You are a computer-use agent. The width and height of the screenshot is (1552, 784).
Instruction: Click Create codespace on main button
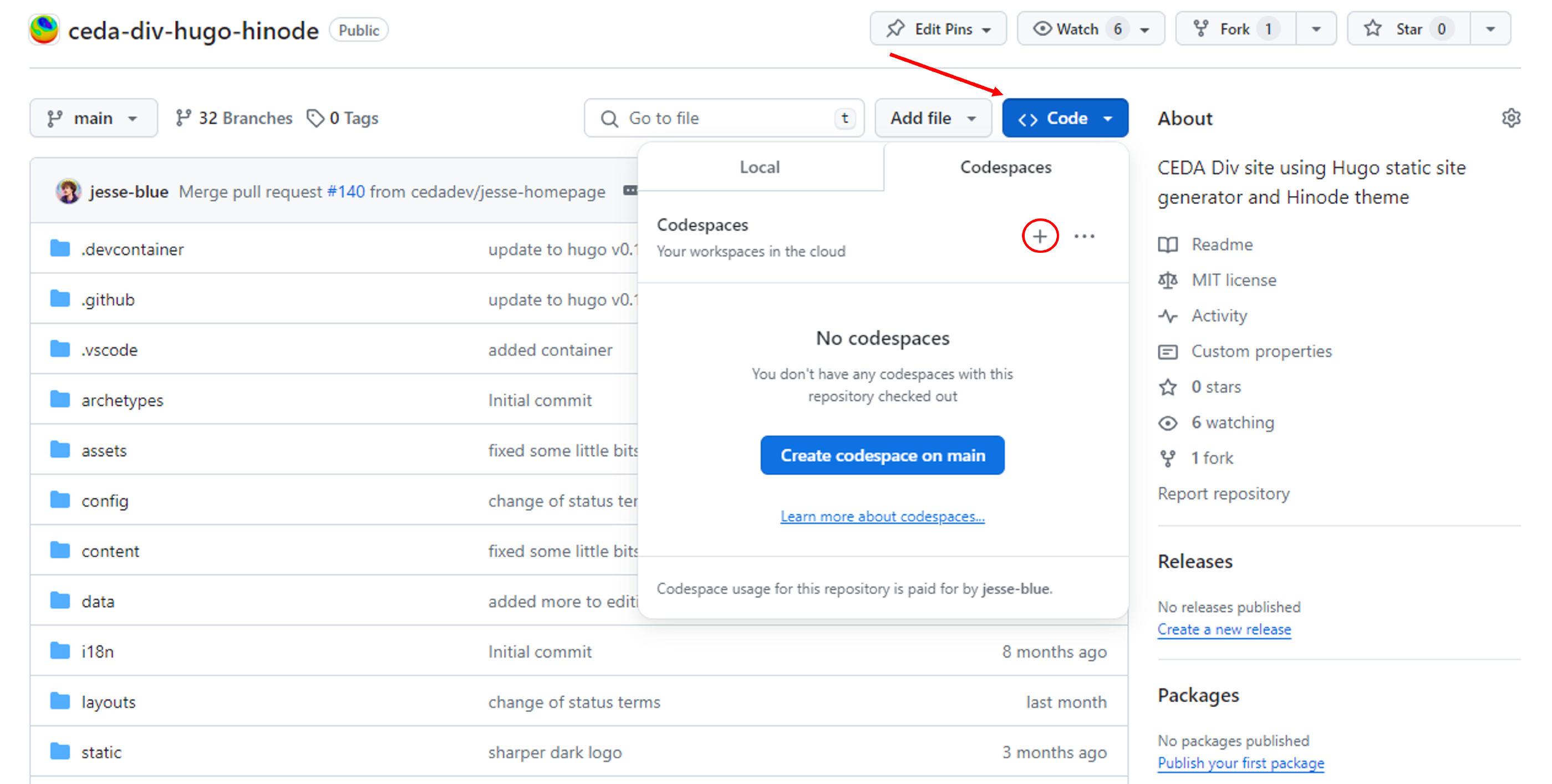click(x=882, y=456)
